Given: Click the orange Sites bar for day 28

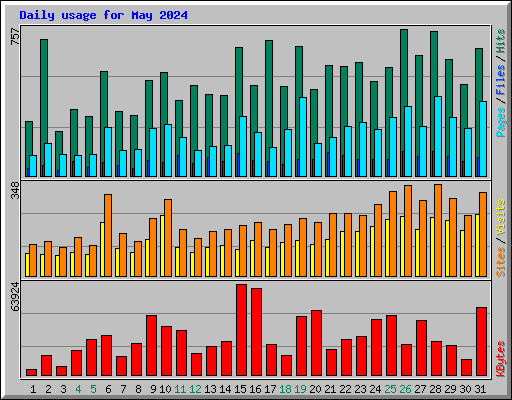Looking at the screenshot, I should [x=438, y=230].
